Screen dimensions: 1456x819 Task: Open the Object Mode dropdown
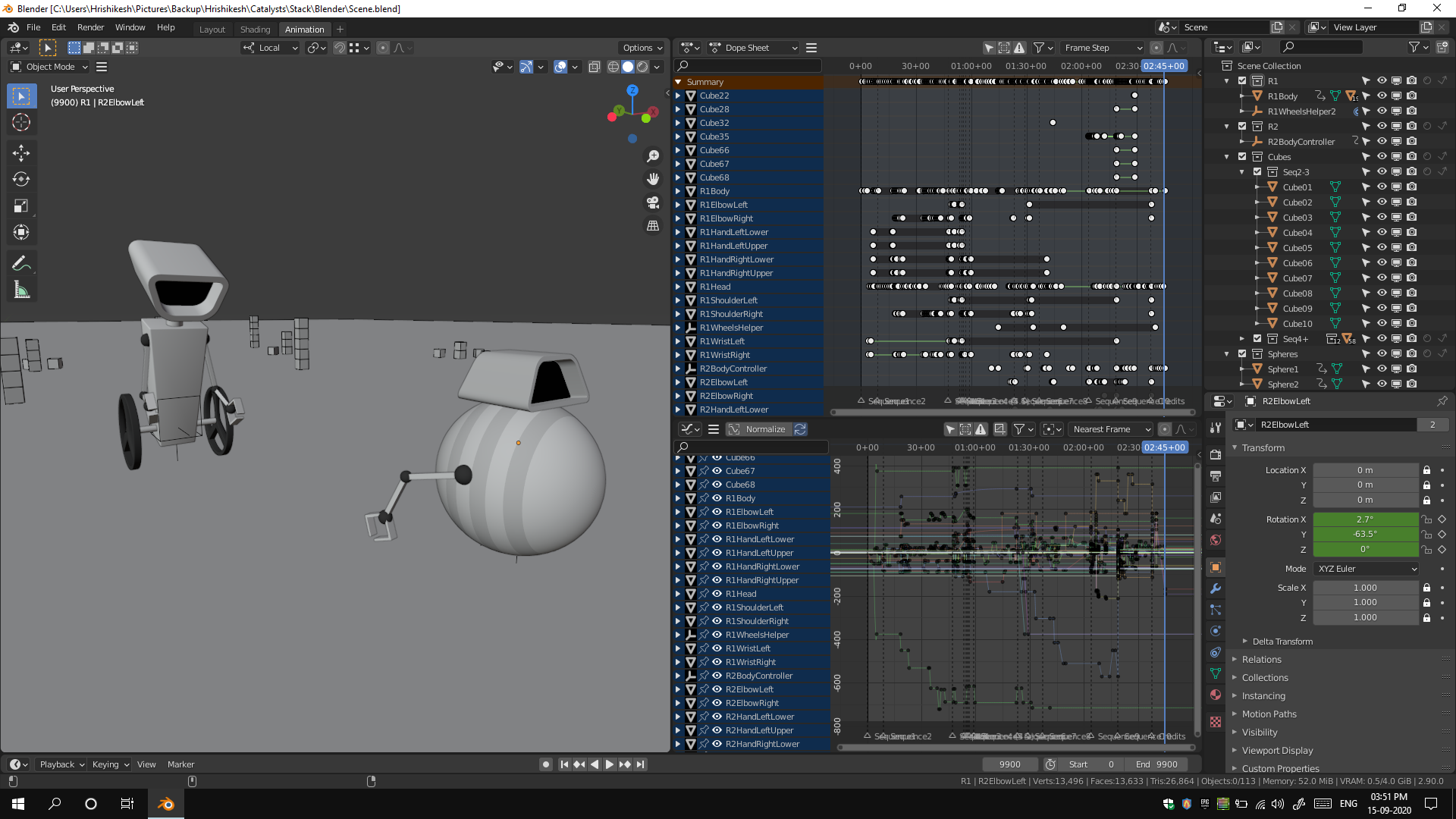[49, 67]
